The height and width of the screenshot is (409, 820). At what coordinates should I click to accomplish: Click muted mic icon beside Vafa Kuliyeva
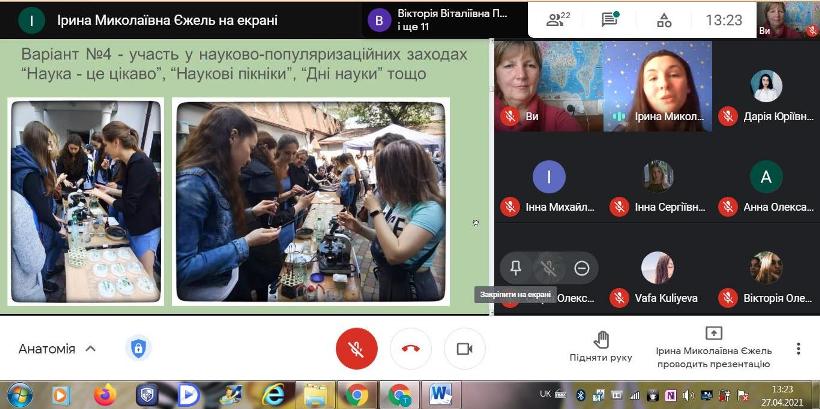pyautogui.click(x=619, y=298)
